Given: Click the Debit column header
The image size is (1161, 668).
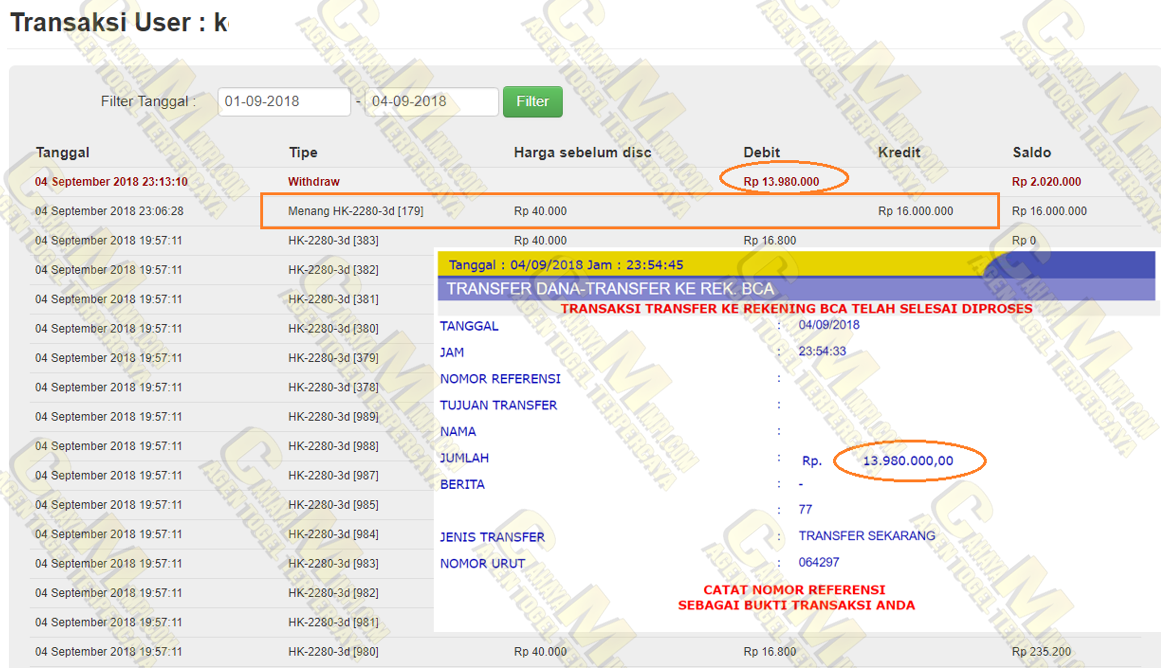Looking at the screenshot, I should coord(761,152).
